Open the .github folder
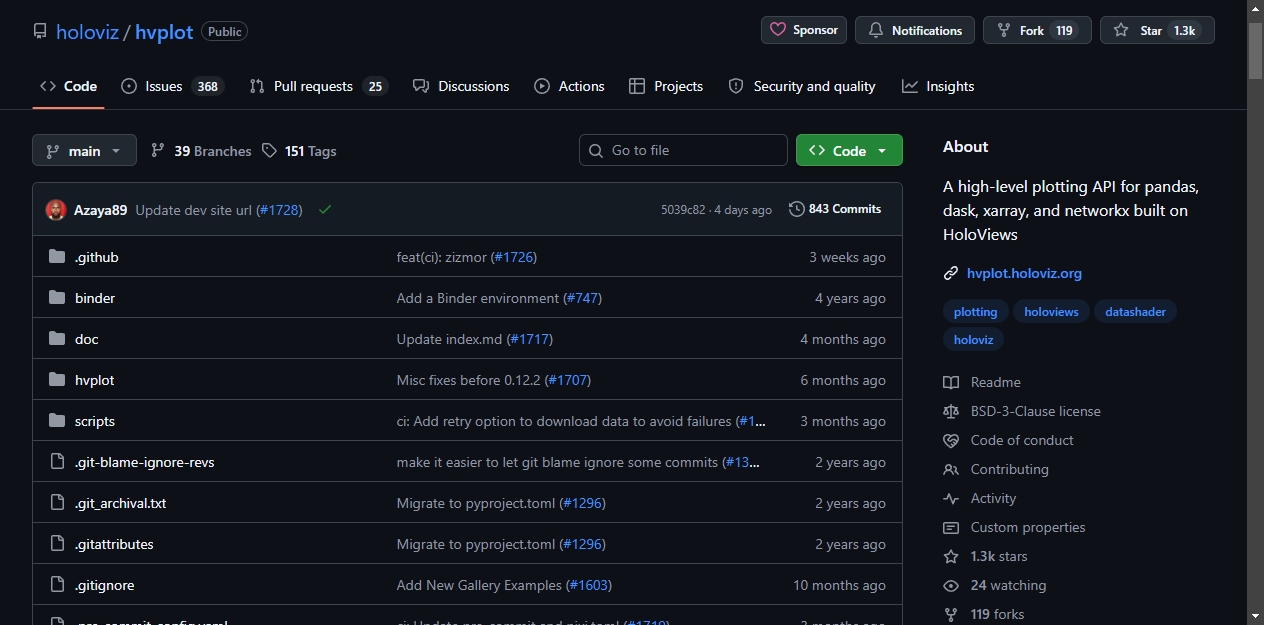 tap(97, 257)
